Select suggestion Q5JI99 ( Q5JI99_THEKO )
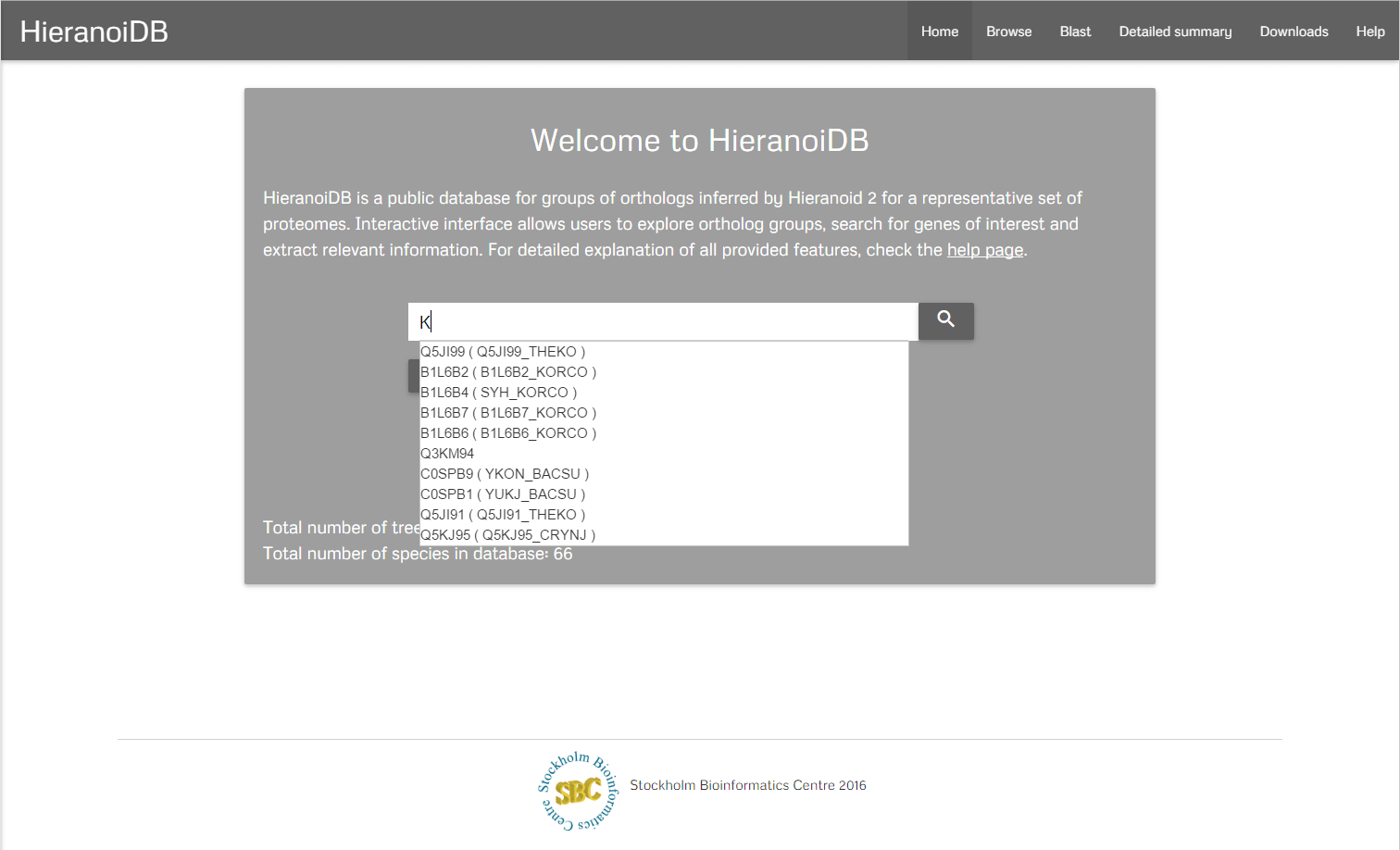The height and width of the screenshot is (850, 1400). tap(664, 352)
